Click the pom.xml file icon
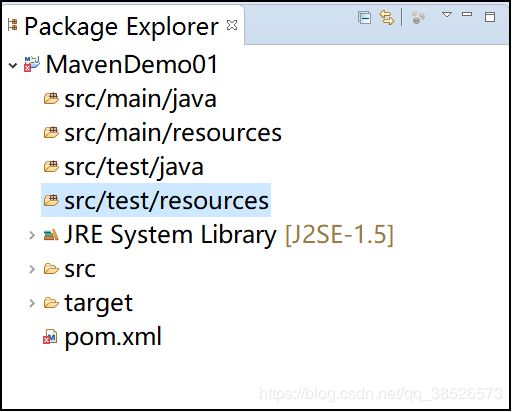Screen dimensions: 512x412 tap(50, 337)
